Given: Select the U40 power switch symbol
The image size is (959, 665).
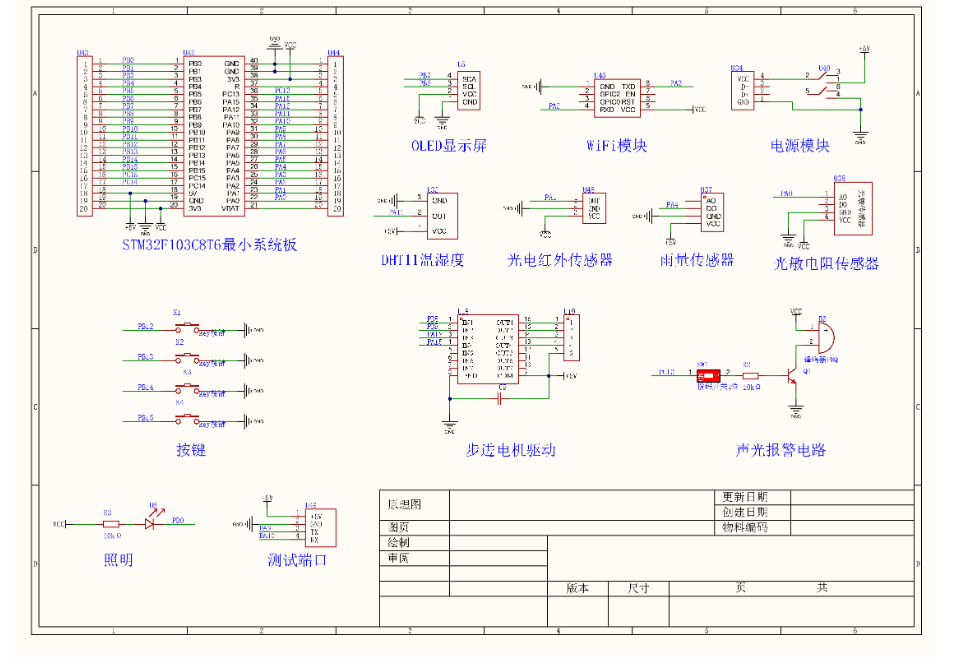Looking at the screenshot, I should click(x=824, y=84).
